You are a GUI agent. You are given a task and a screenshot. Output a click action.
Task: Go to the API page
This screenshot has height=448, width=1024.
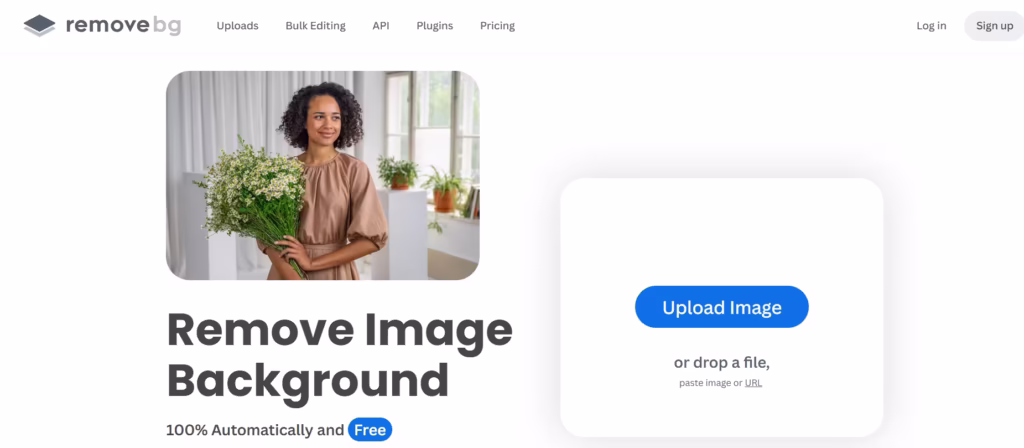[381, 26]
